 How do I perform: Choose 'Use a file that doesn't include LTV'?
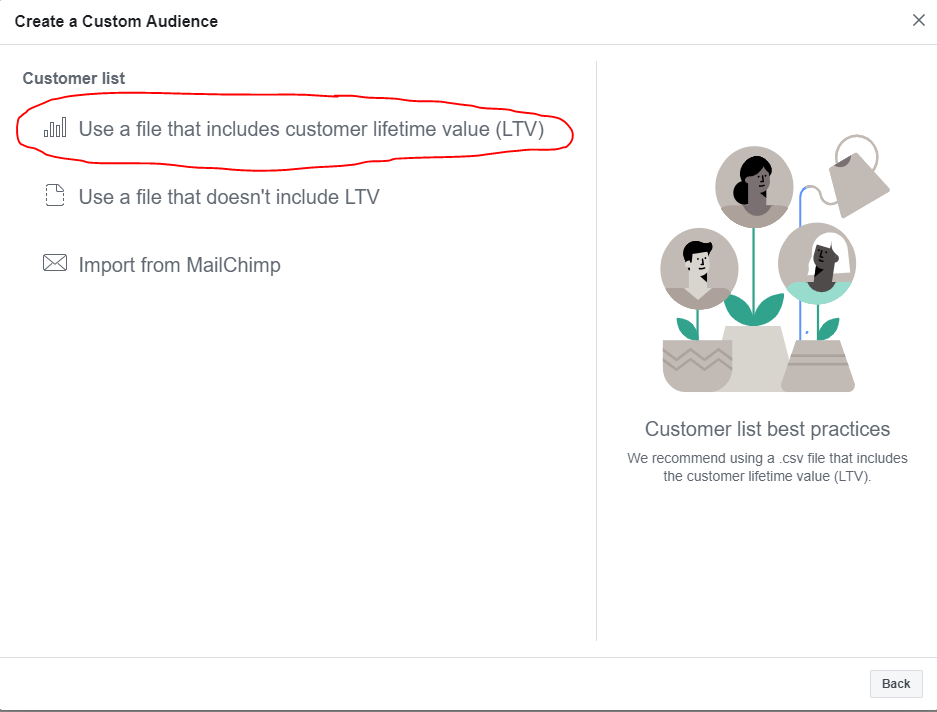[x=229, y=197]
